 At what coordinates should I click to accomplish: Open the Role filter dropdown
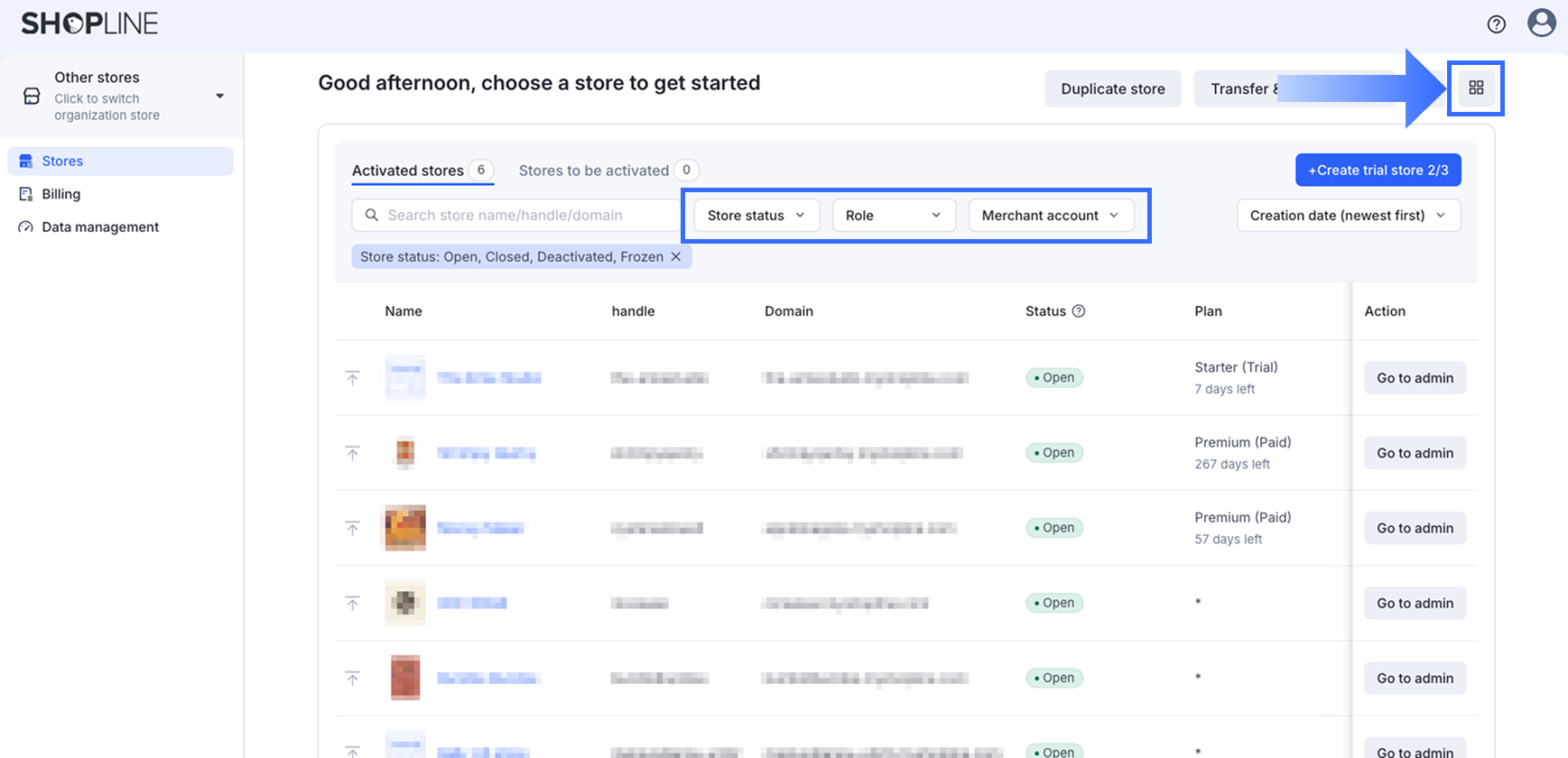(893, 216)
